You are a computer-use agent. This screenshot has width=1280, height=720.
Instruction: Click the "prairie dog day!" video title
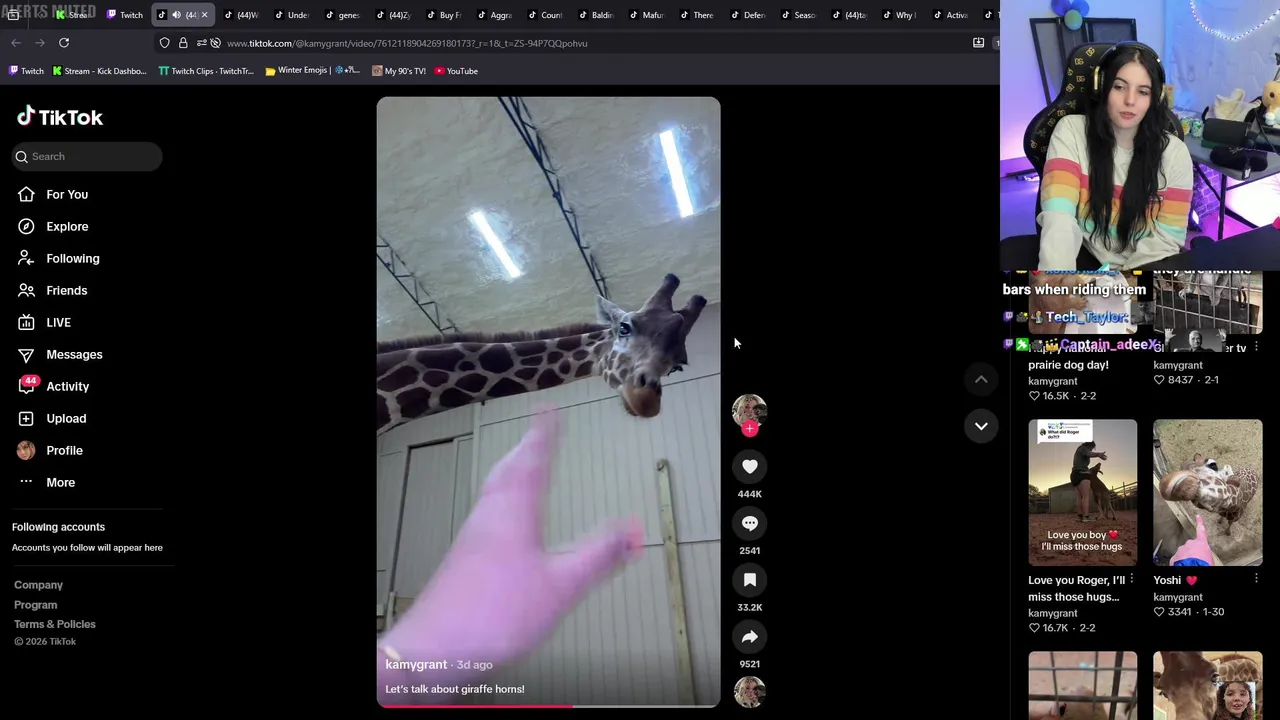pyautogui.click(x=1068, y=365)
